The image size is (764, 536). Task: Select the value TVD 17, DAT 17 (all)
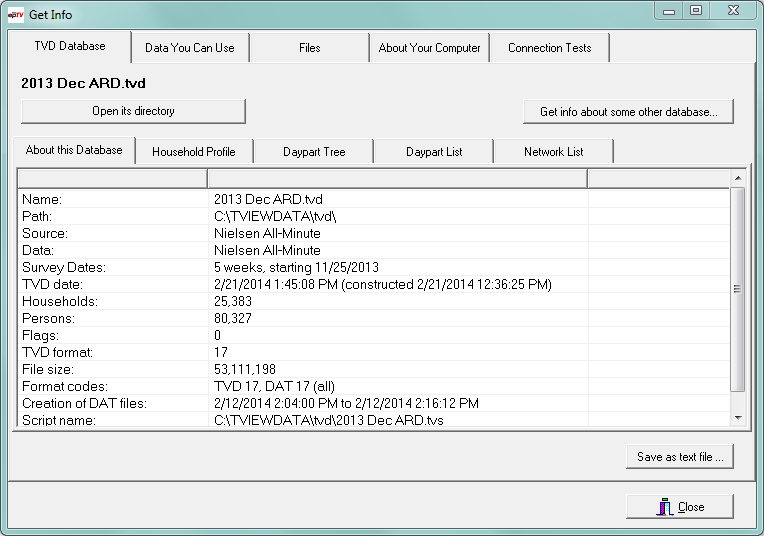tap(274, 386)
